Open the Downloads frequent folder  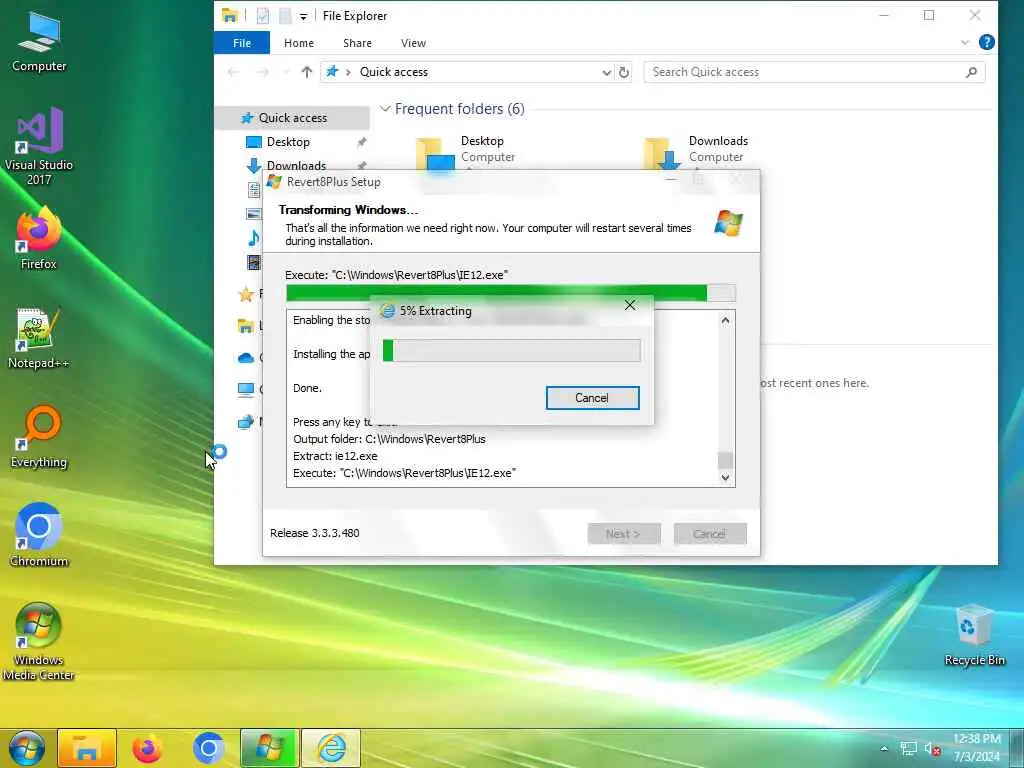pos(696,152)
